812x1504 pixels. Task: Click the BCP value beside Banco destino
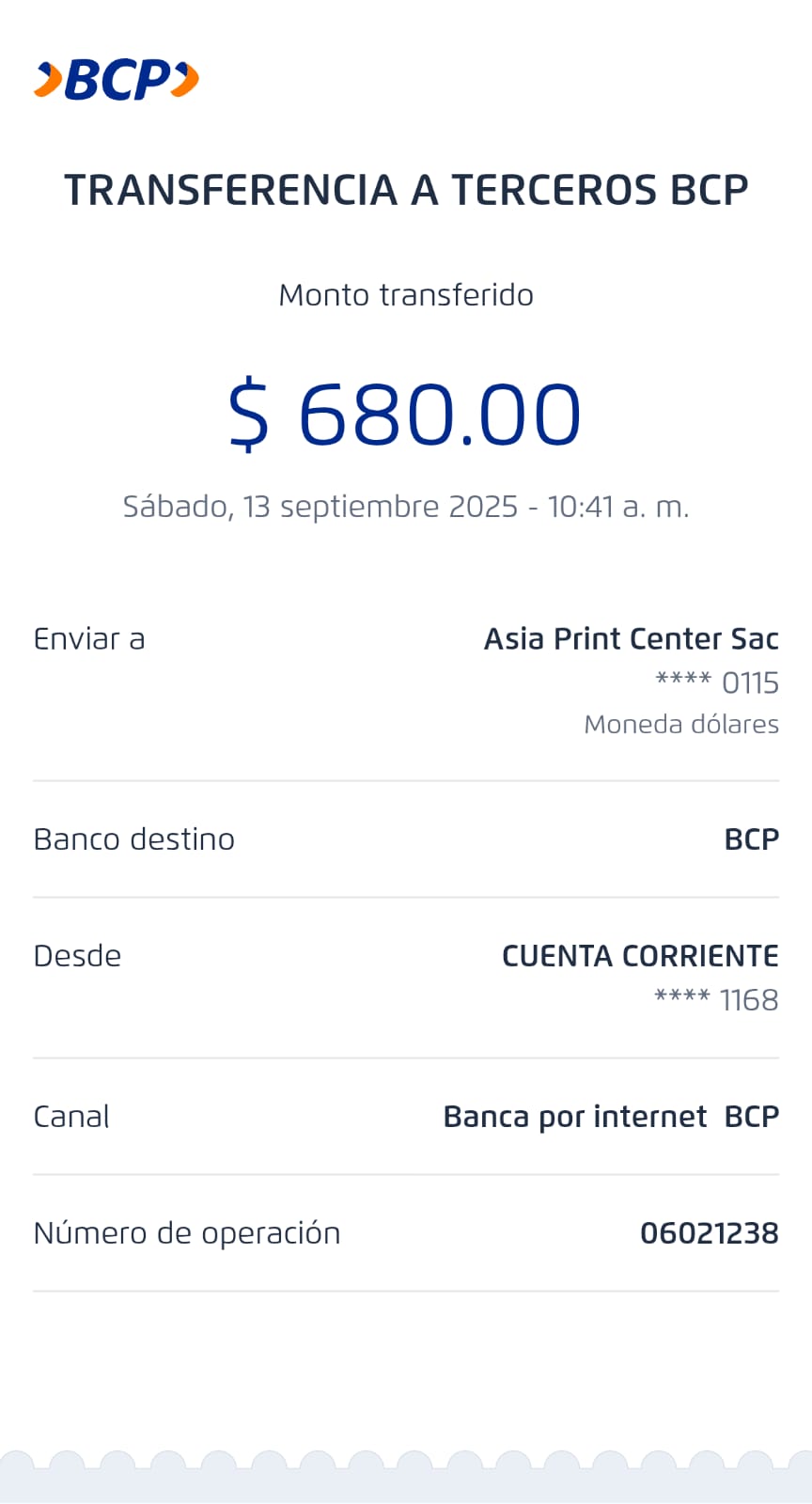[x=752, y=839]
